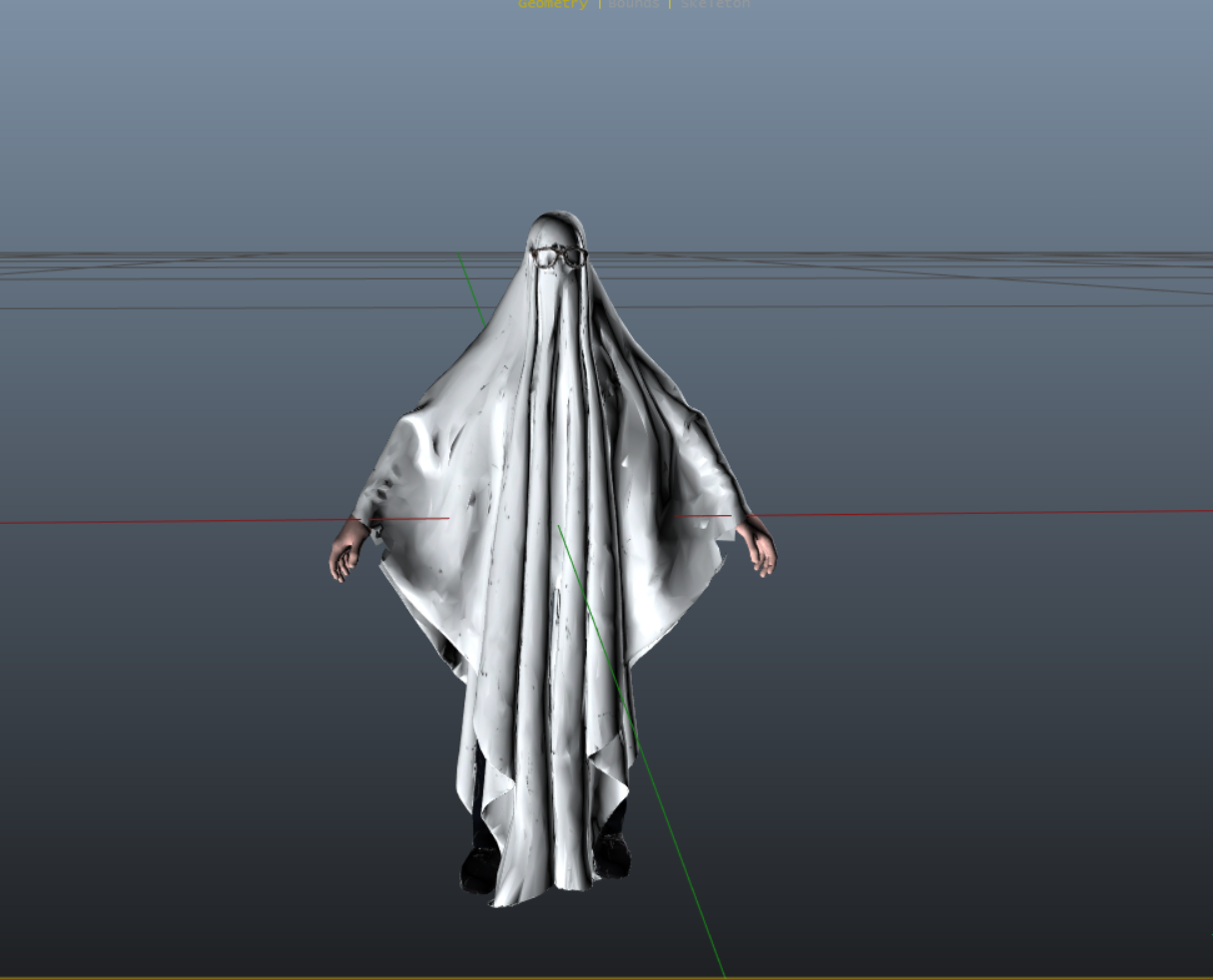Switch to the Skeleton view mode
Viewport: 1213px width, 980px height.
[715, 4]
